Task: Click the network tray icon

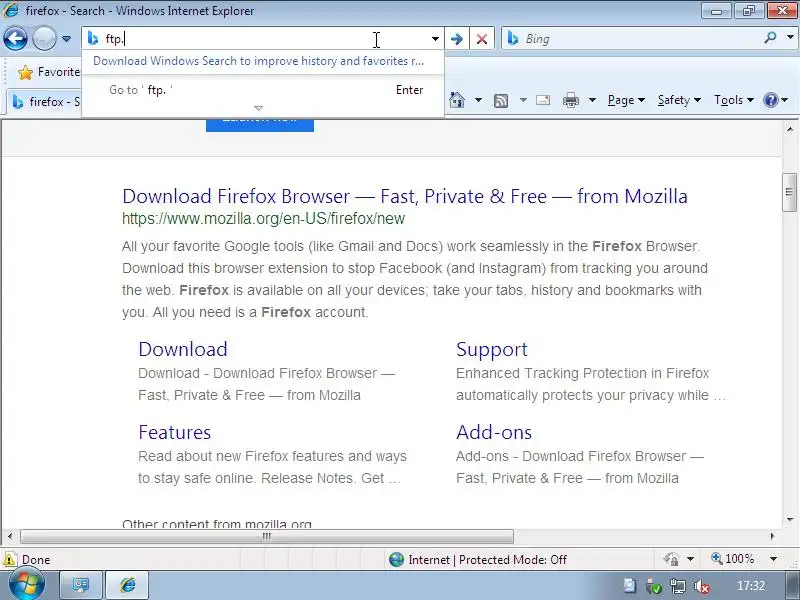Action: click(678, 587)
